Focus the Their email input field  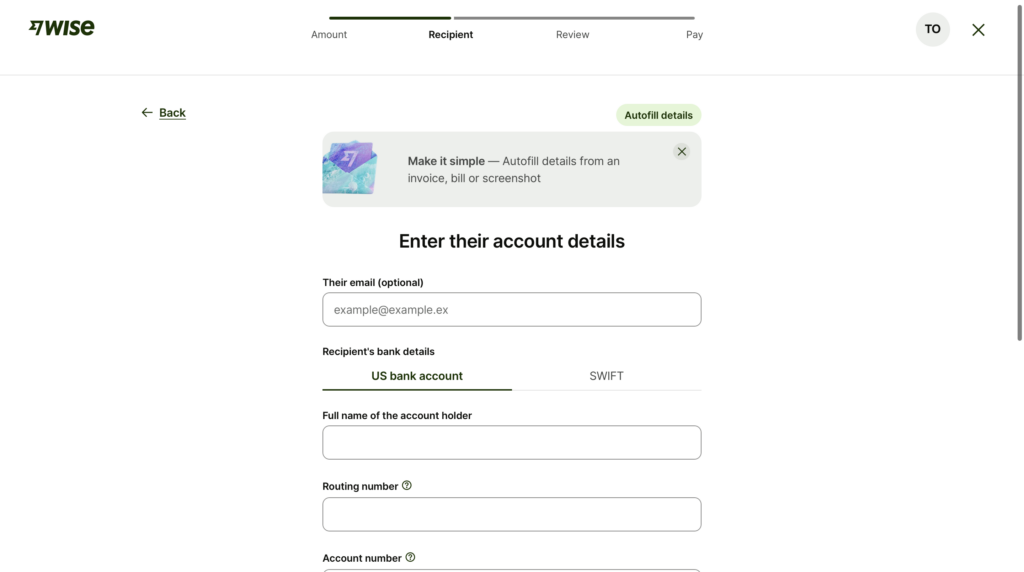pos(511,310)
